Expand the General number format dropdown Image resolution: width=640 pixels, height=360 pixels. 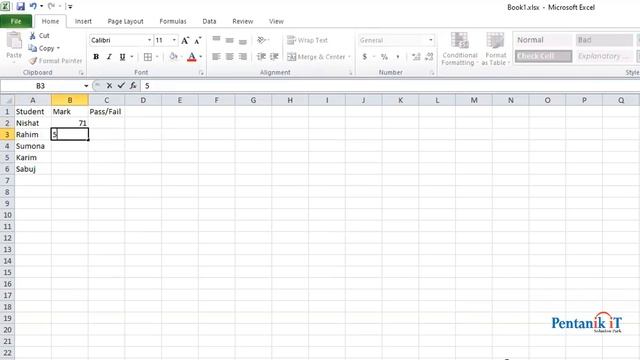(x=431, y=40)
